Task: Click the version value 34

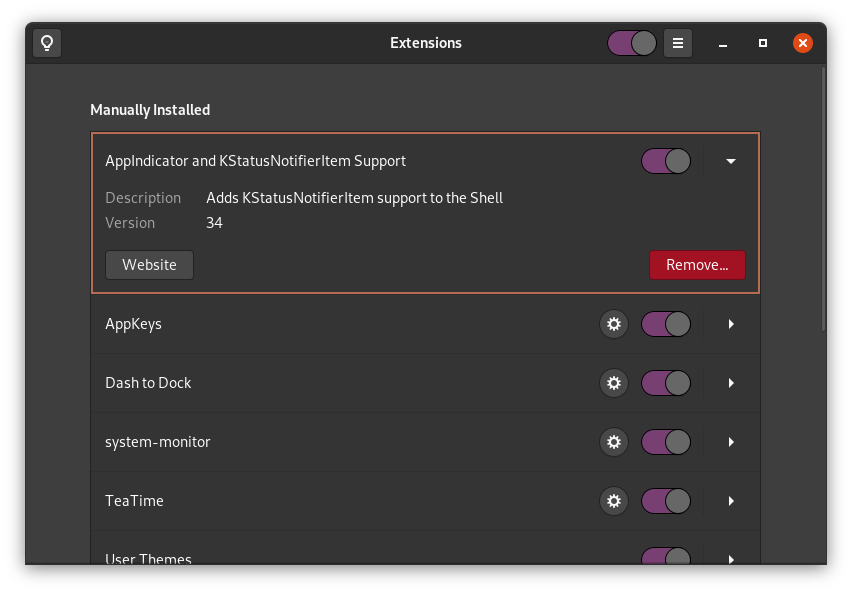Action: pos(214,223)
